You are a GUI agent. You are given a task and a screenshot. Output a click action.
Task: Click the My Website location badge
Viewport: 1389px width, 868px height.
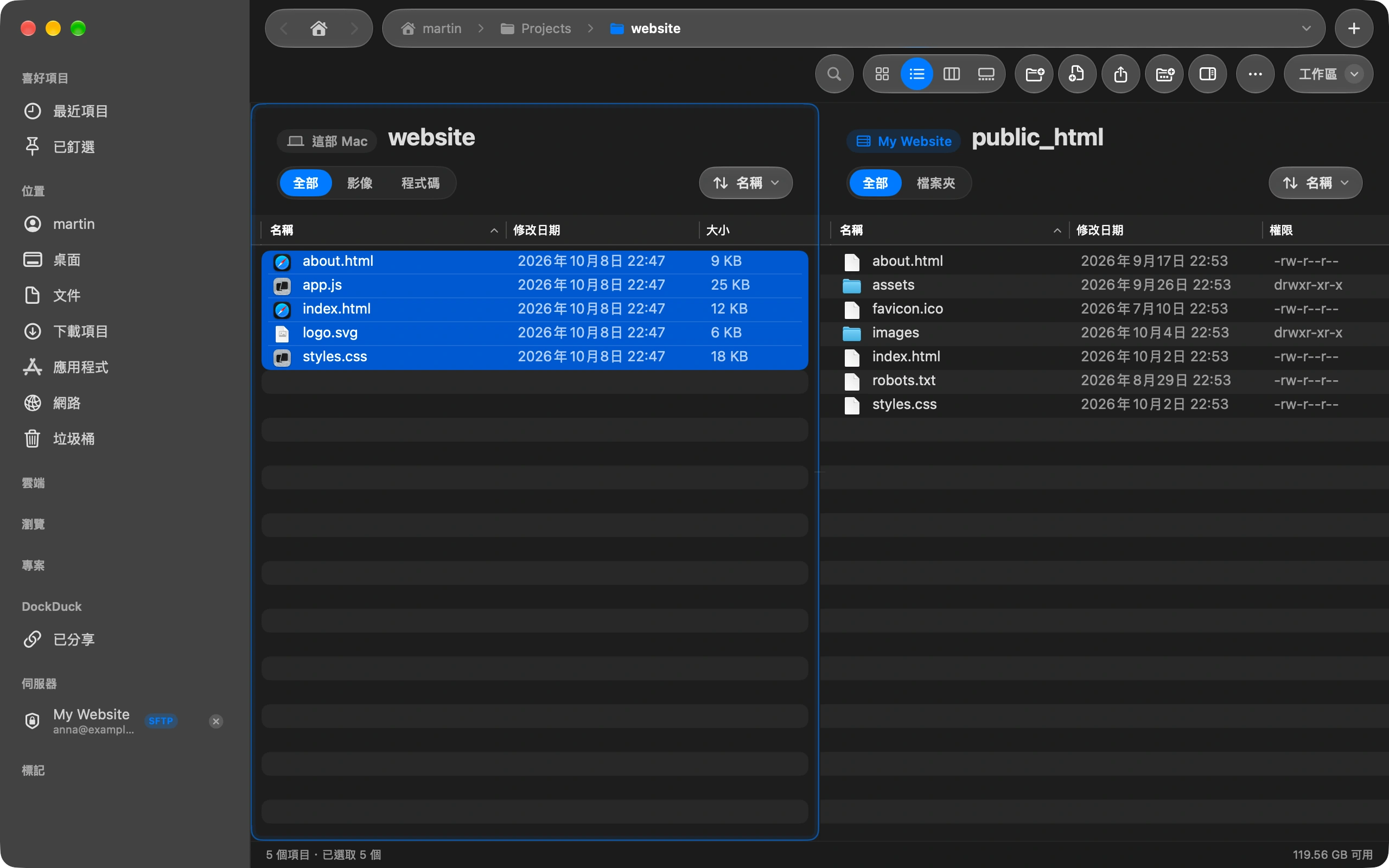pos(904,141)
